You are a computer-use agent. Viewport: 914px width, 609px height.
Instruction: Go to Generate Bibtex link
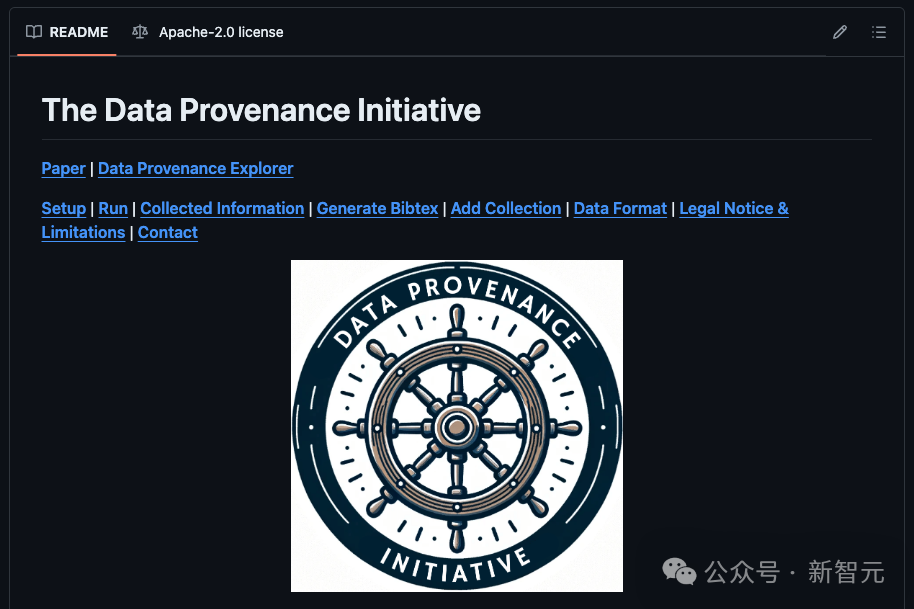pos(377,209)
